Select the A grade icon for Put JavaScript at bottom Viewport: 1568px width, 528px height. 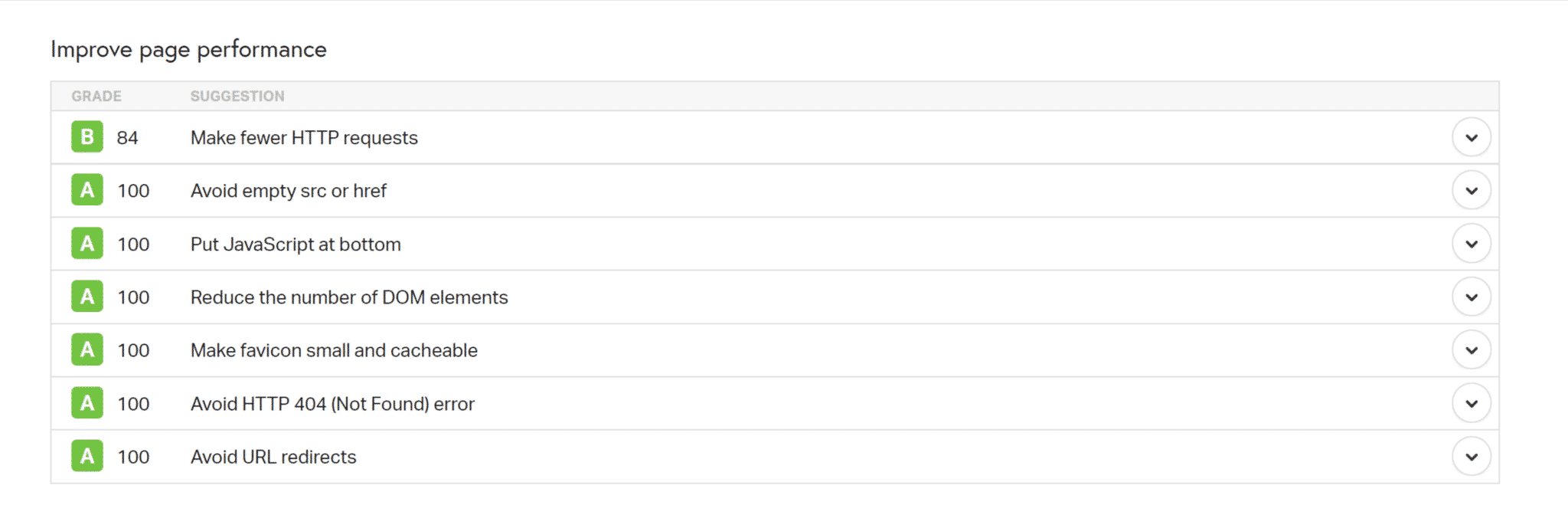(87, 244)
